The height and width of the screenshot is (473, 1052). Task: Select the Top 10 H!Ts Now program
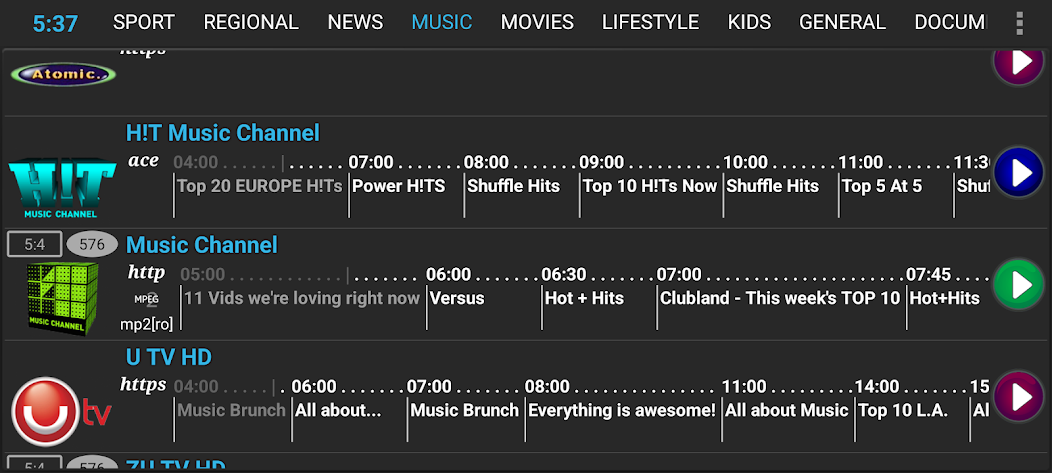click(x=650, y=186)
